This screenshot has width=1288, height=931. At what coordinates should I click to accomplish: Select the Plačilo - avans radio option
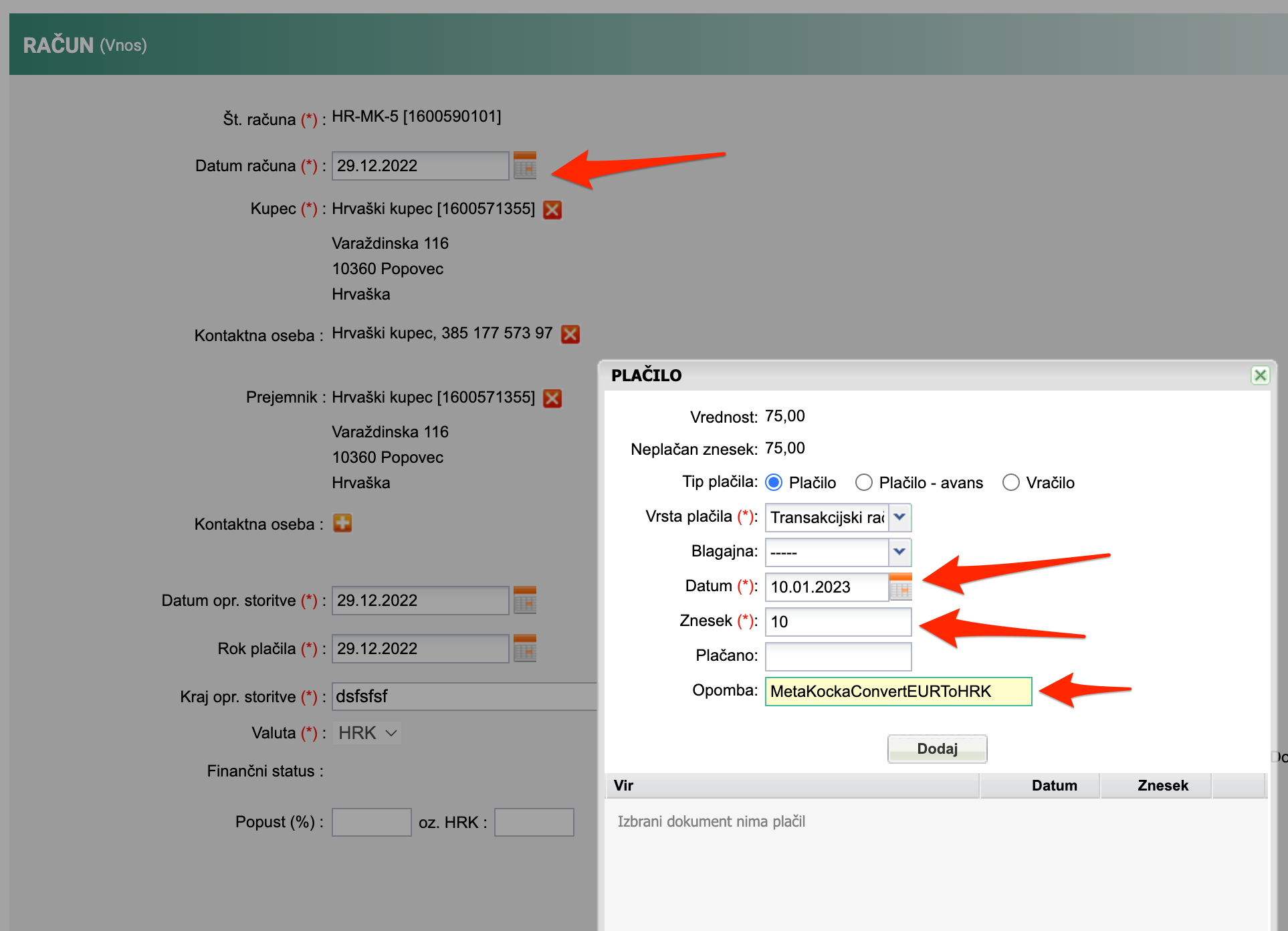864,482
